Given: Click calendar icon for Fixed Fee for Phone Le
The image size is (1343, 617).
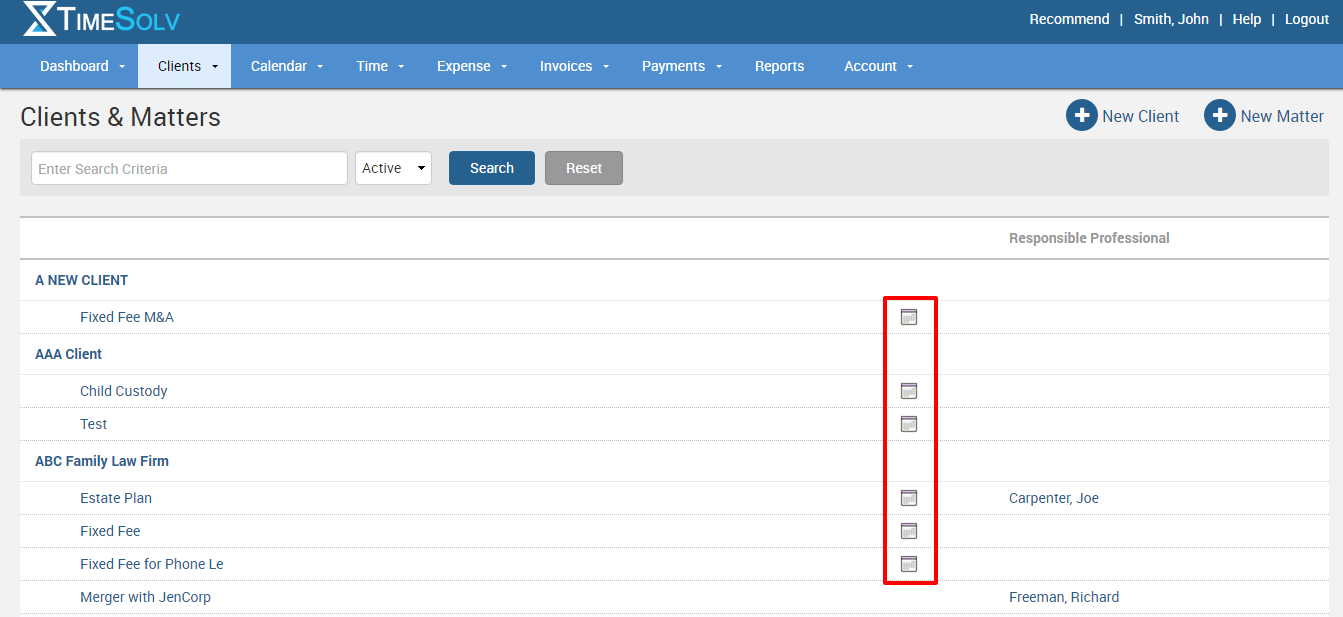Looking at the screenshot, I should coord(908,564).
